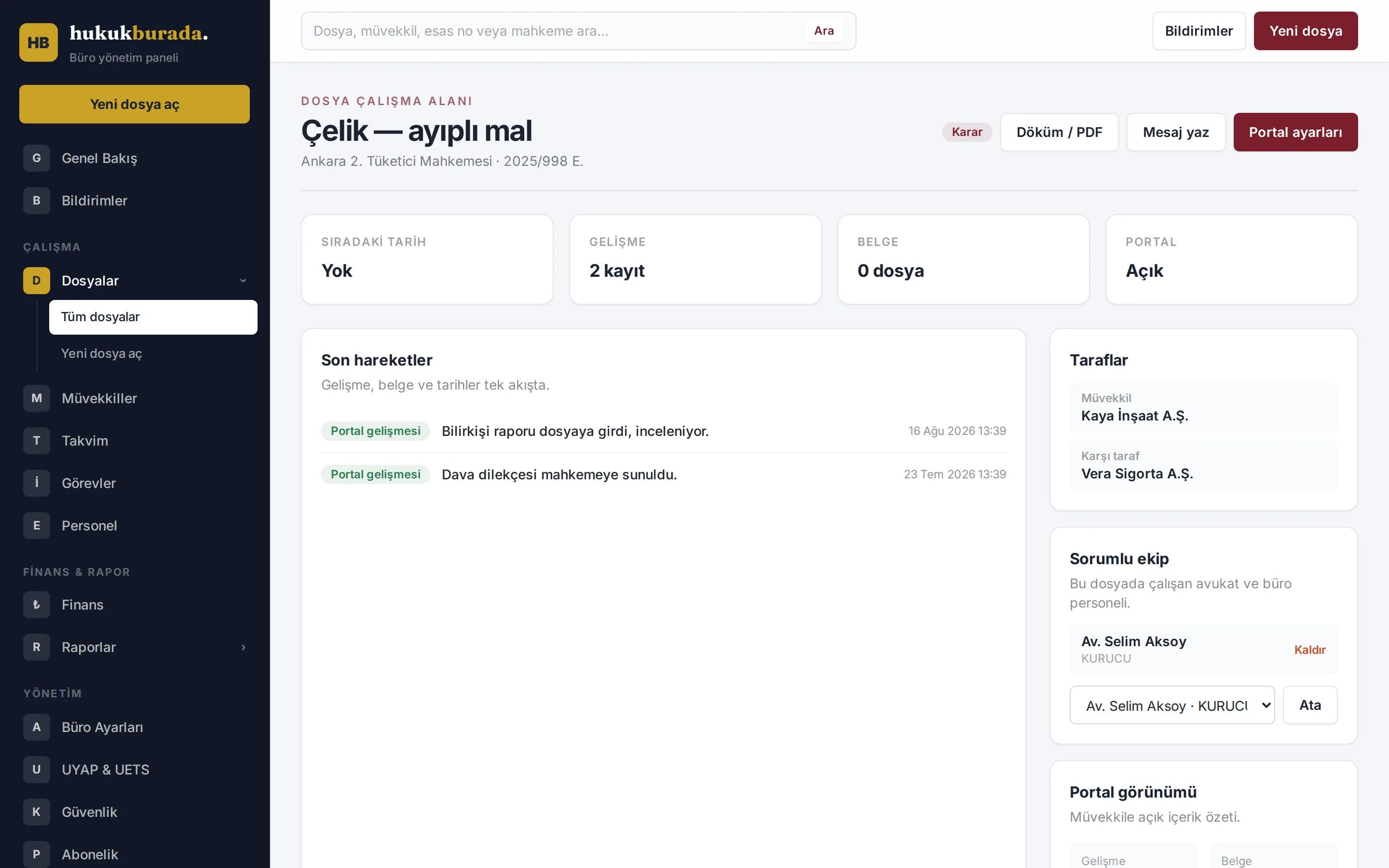This screenshot has height=868, width=1389.
Task: Click the K icon beside Güvenlik
Action: pyautogui.click(x=37, y=813)
